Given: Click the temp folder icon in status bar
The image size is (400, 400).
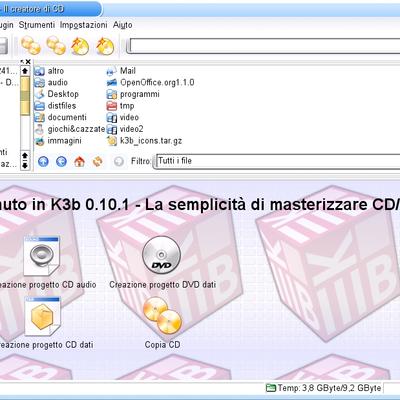Looking at the screenshot, I should tap(271, 388).
